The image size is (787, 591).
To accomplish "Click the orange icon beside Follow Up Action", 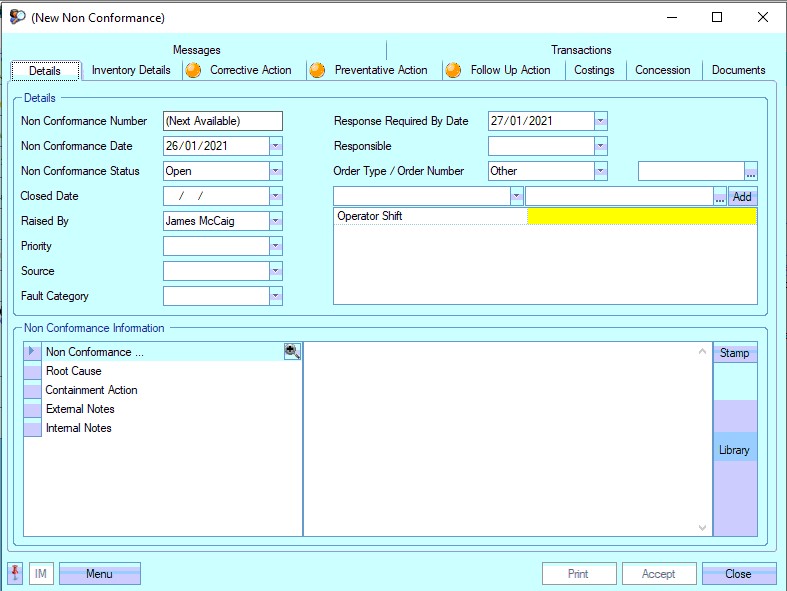I will [x=453, y=70].
